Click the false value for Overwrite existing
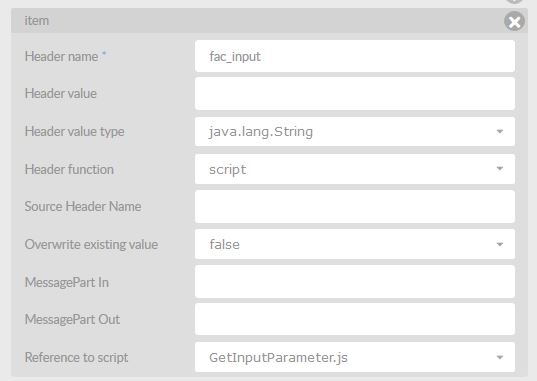This screenshot has width=537, height=381. coord(224,244)
